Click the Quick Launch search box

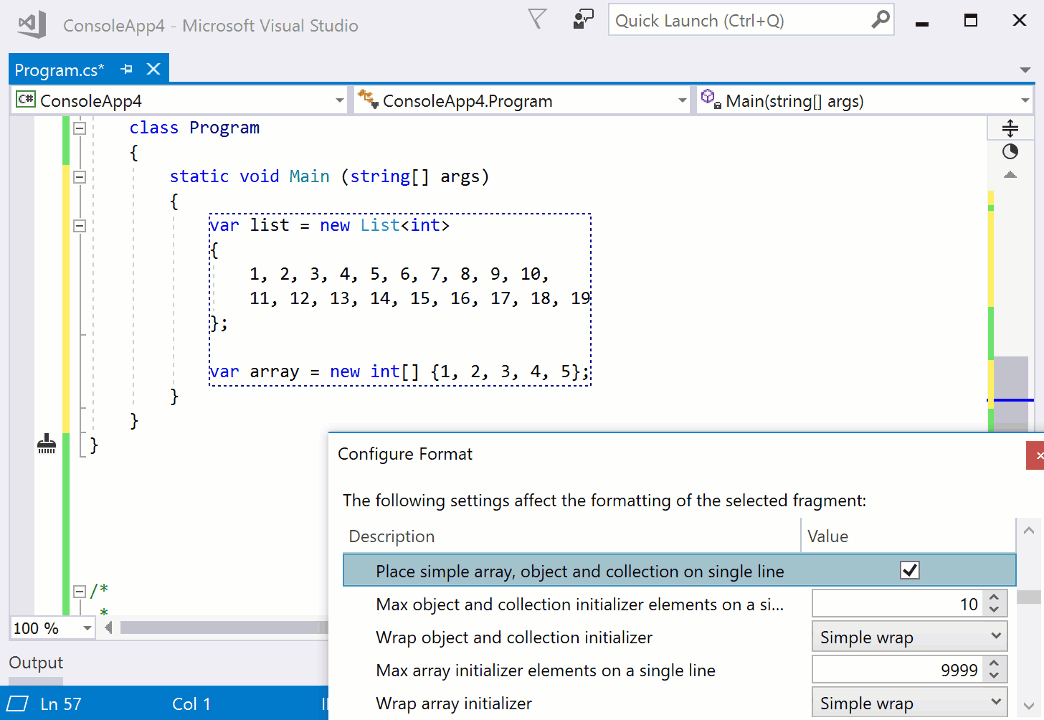(740, 21)
